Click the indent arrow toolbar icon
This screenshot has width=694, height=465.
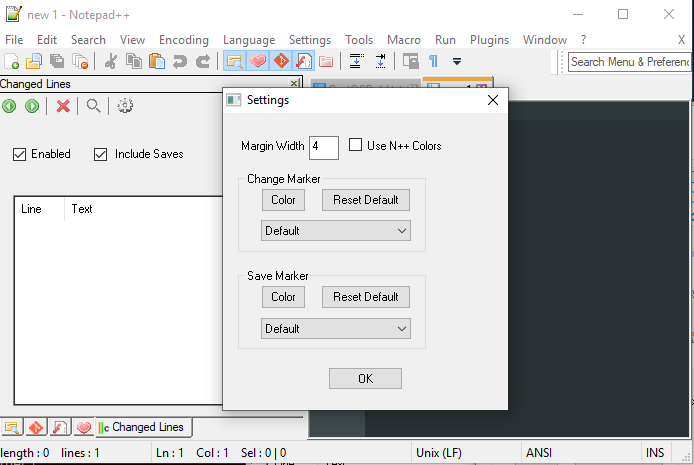[x=380, y=61]
